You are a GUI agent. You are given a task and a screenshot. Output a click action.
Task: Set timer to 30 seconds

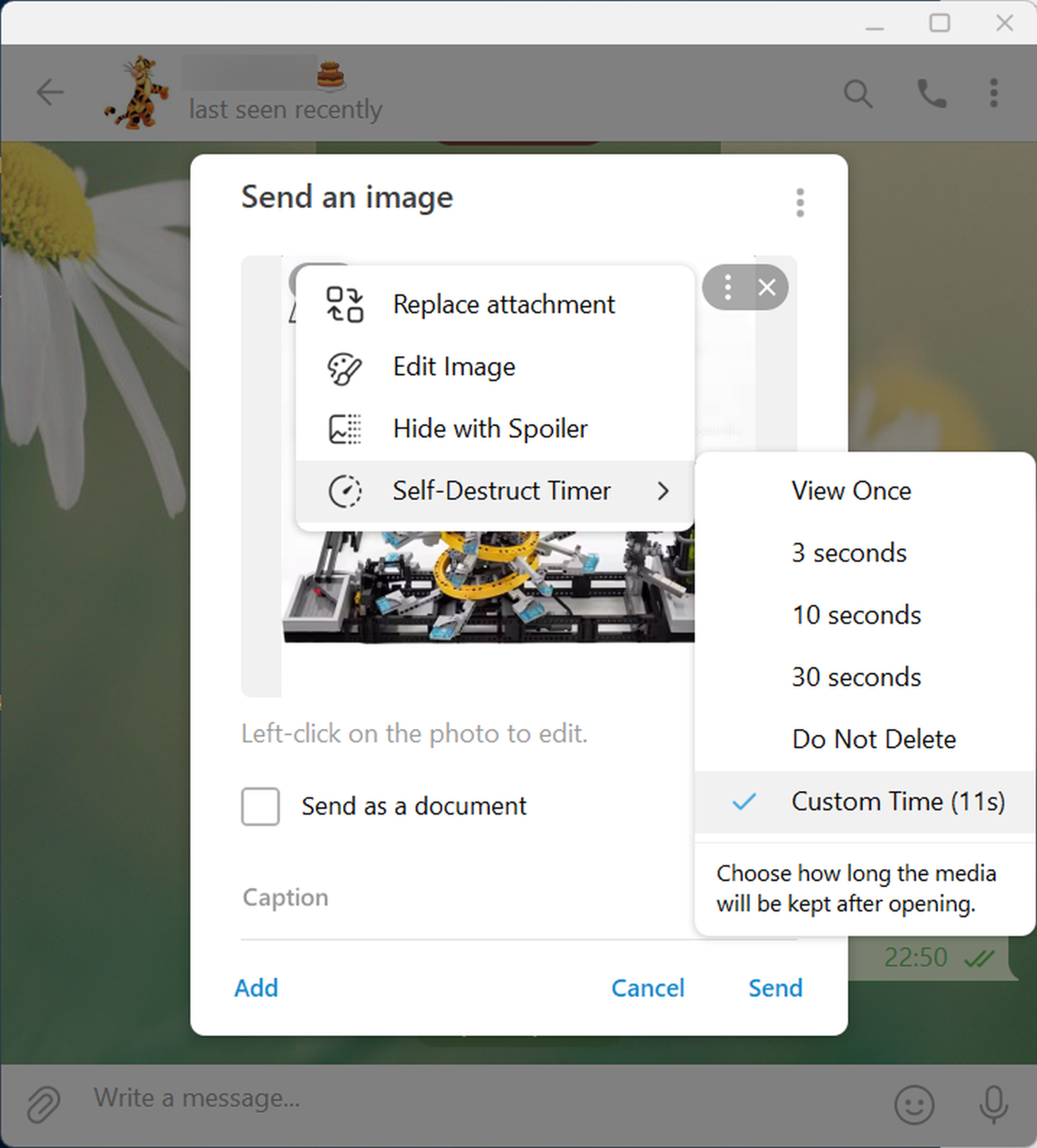click(x=856, y=677)
